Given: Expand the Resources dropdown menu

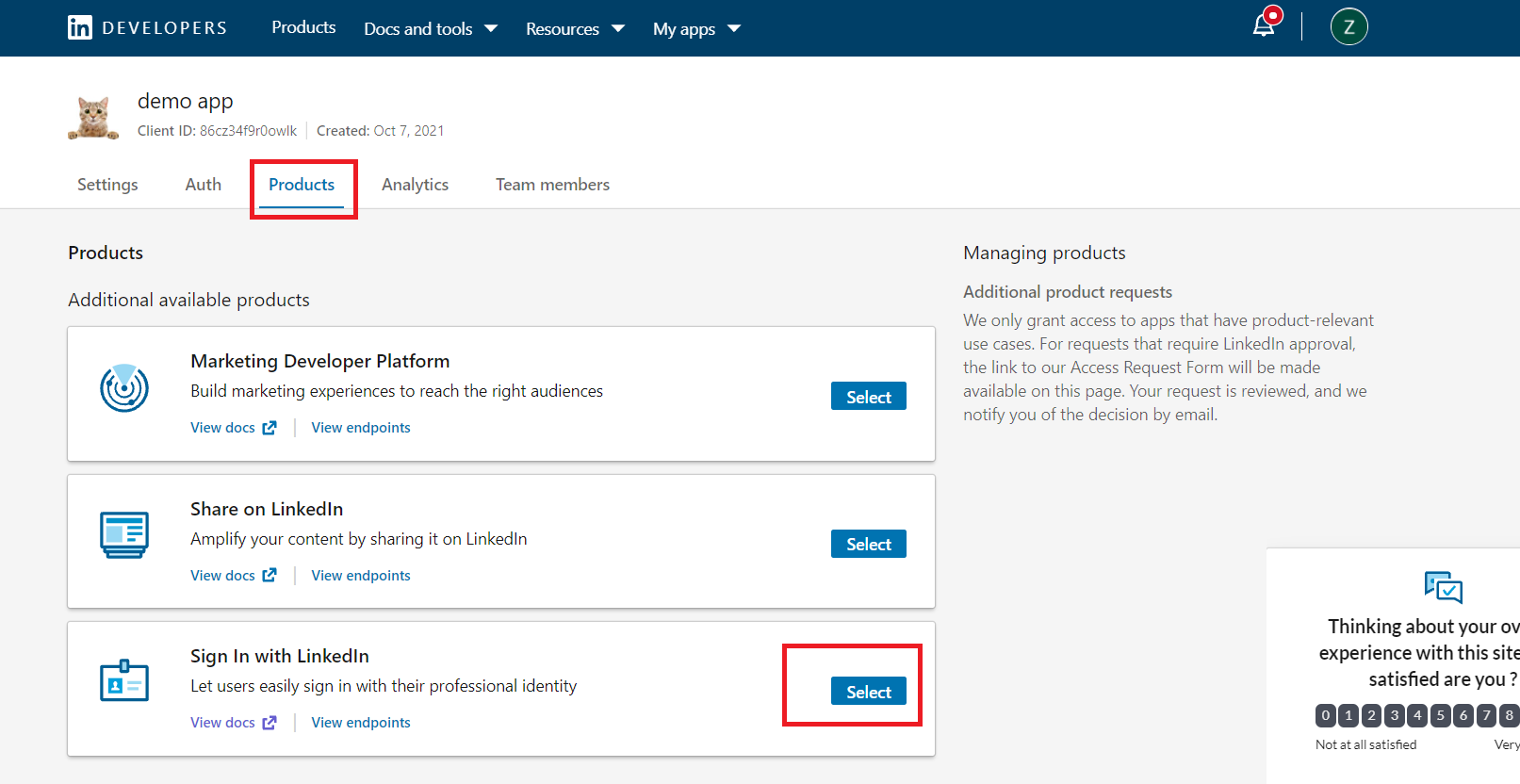Looking at the screenshot, I should [575, 28].
